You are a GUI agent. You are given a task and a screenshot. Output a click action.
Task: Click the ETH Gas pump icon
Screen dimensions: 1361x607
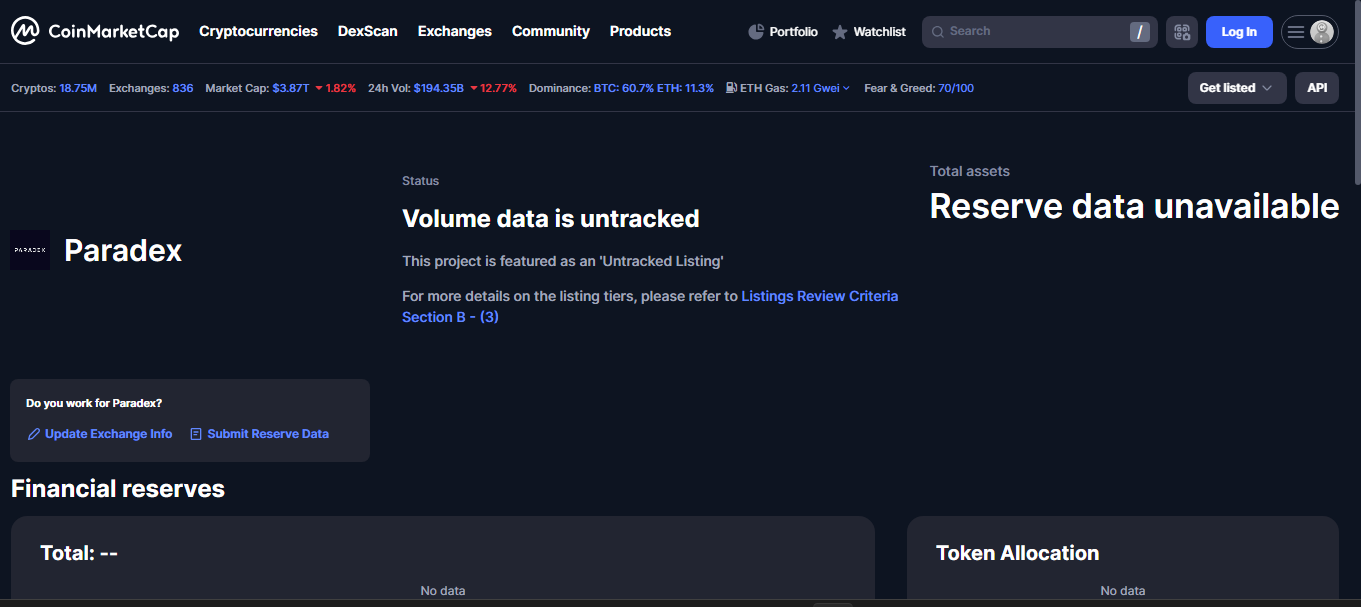pos(731,88)
